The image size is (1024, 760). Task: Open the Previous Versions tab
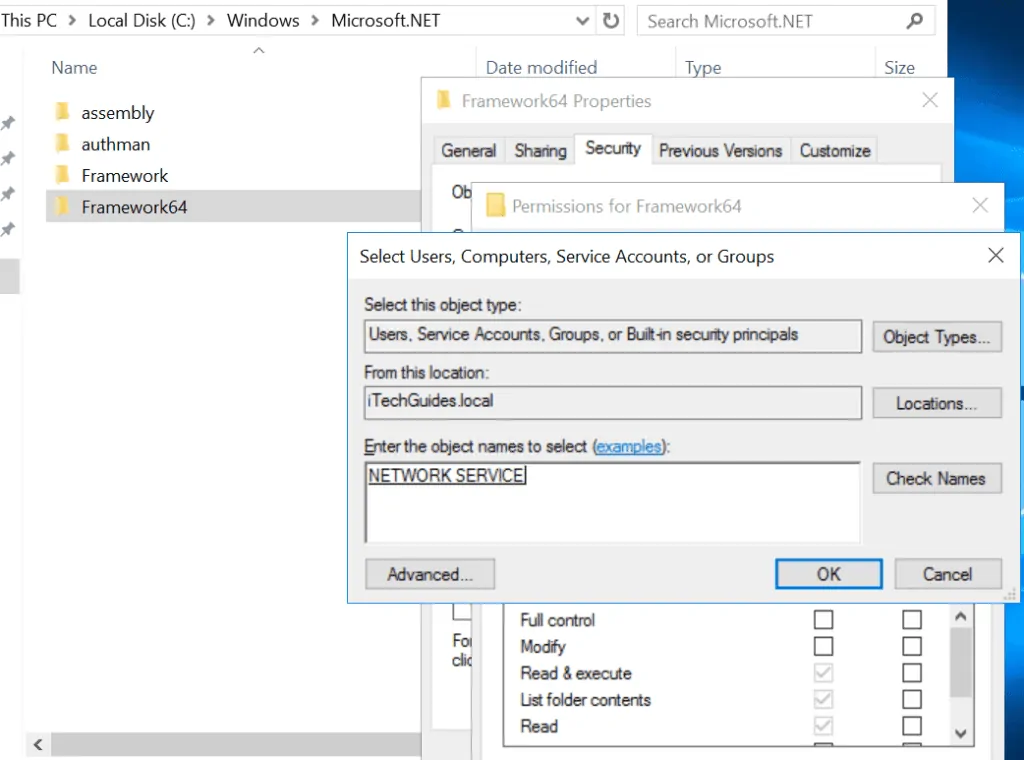[x=721, y=150]
